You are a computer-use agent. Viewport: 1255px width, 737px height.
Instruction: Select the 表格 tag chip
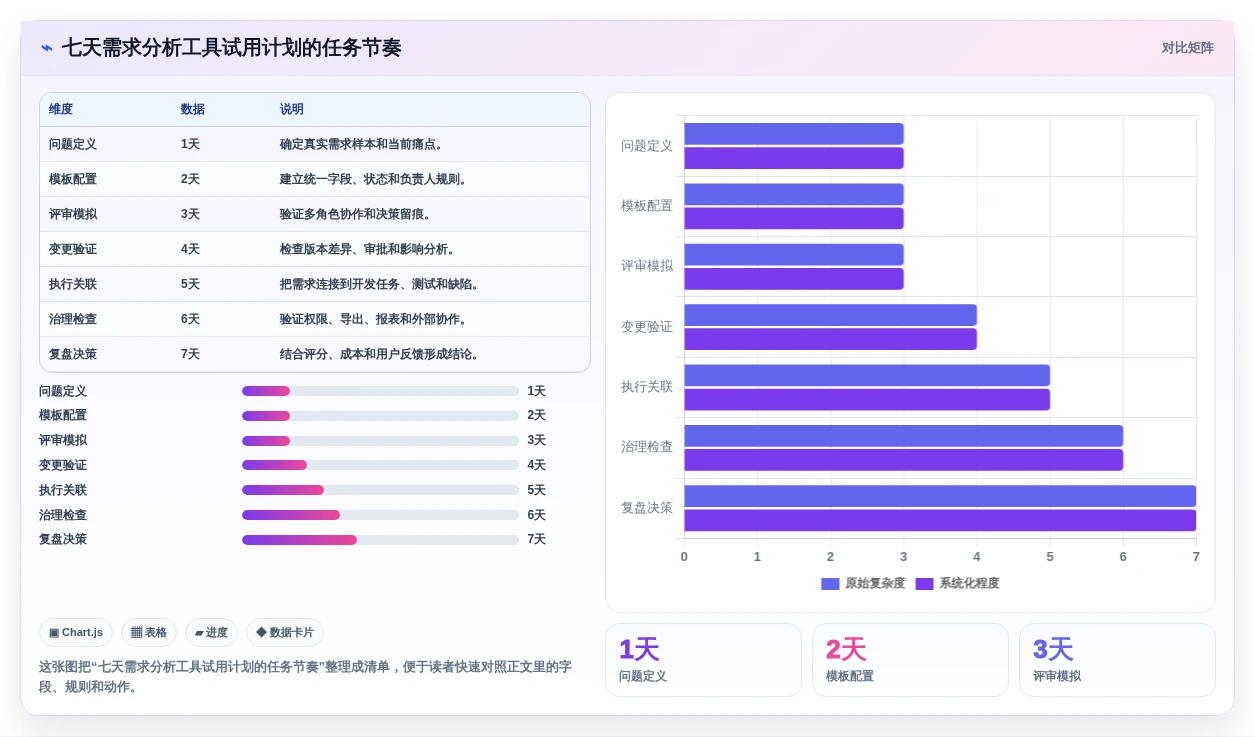click(x=149, y=632)
